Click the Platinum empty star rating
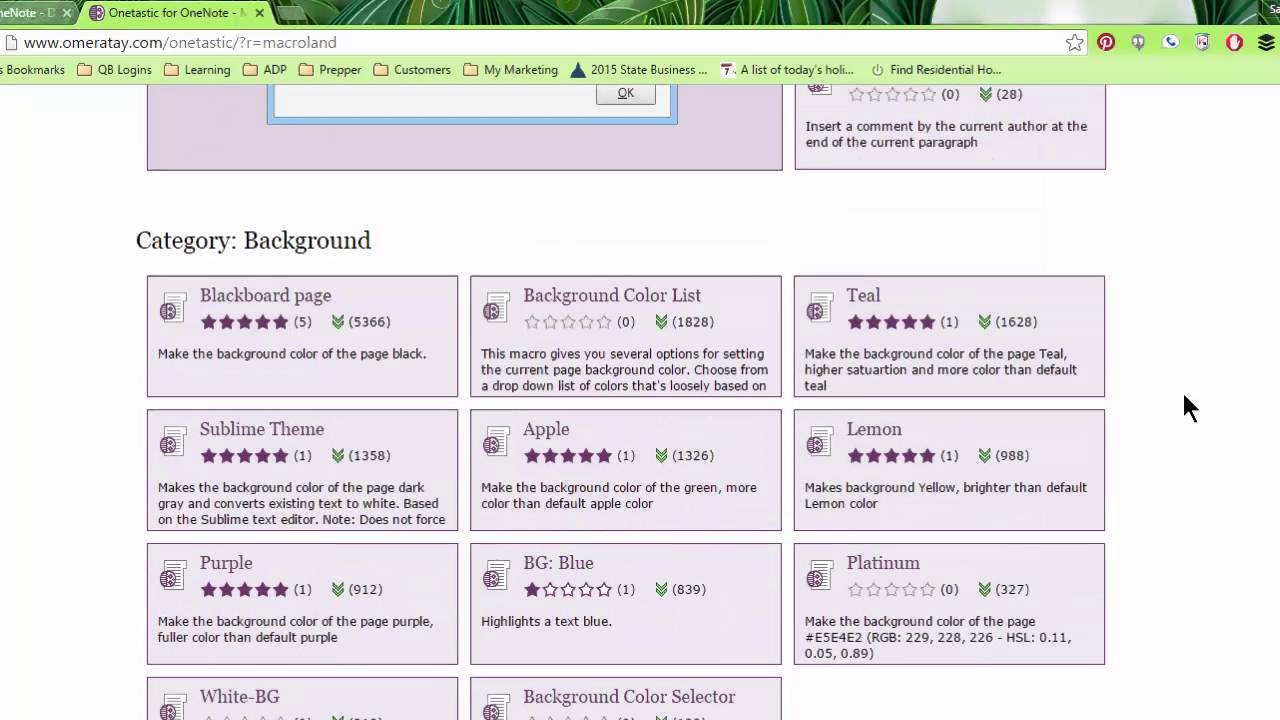 [891, 590]
